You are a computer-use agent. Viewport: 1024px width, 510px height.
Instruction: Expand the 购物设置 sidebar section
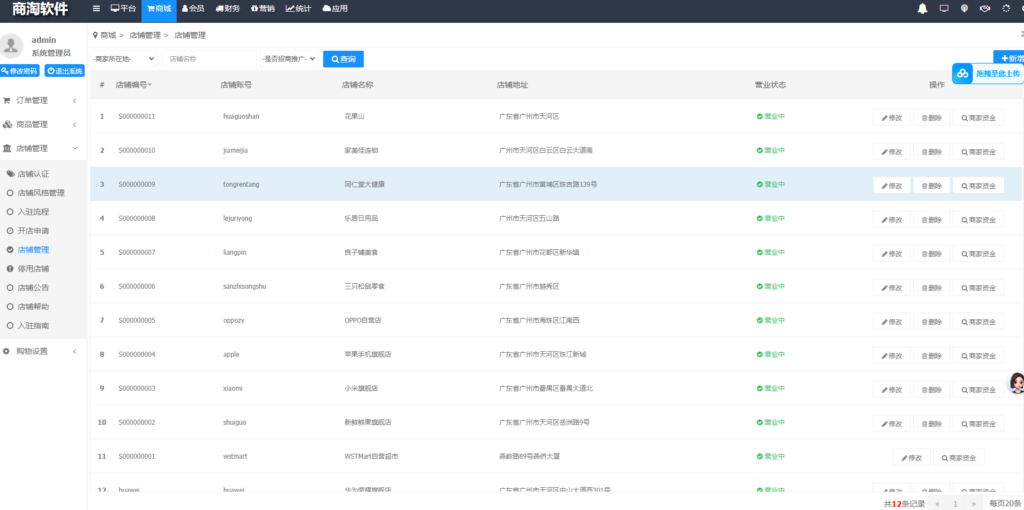click(x=40, y=351)
